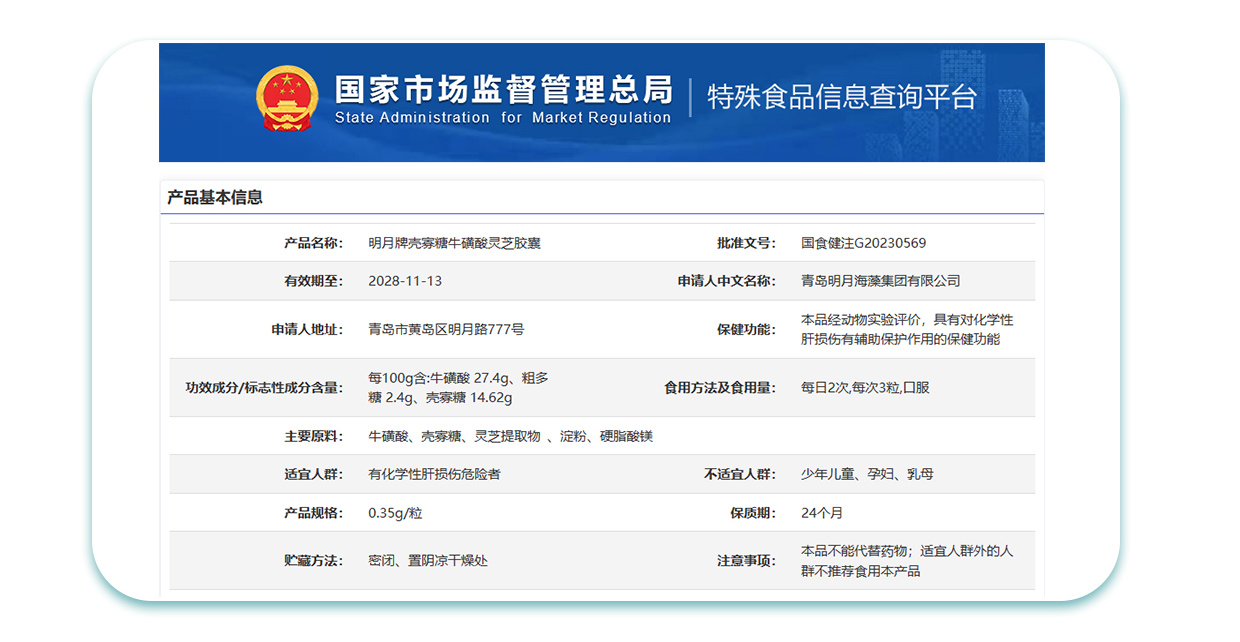Click shelf life value 24个月
Screen dimensions: 1240x642
822,513
